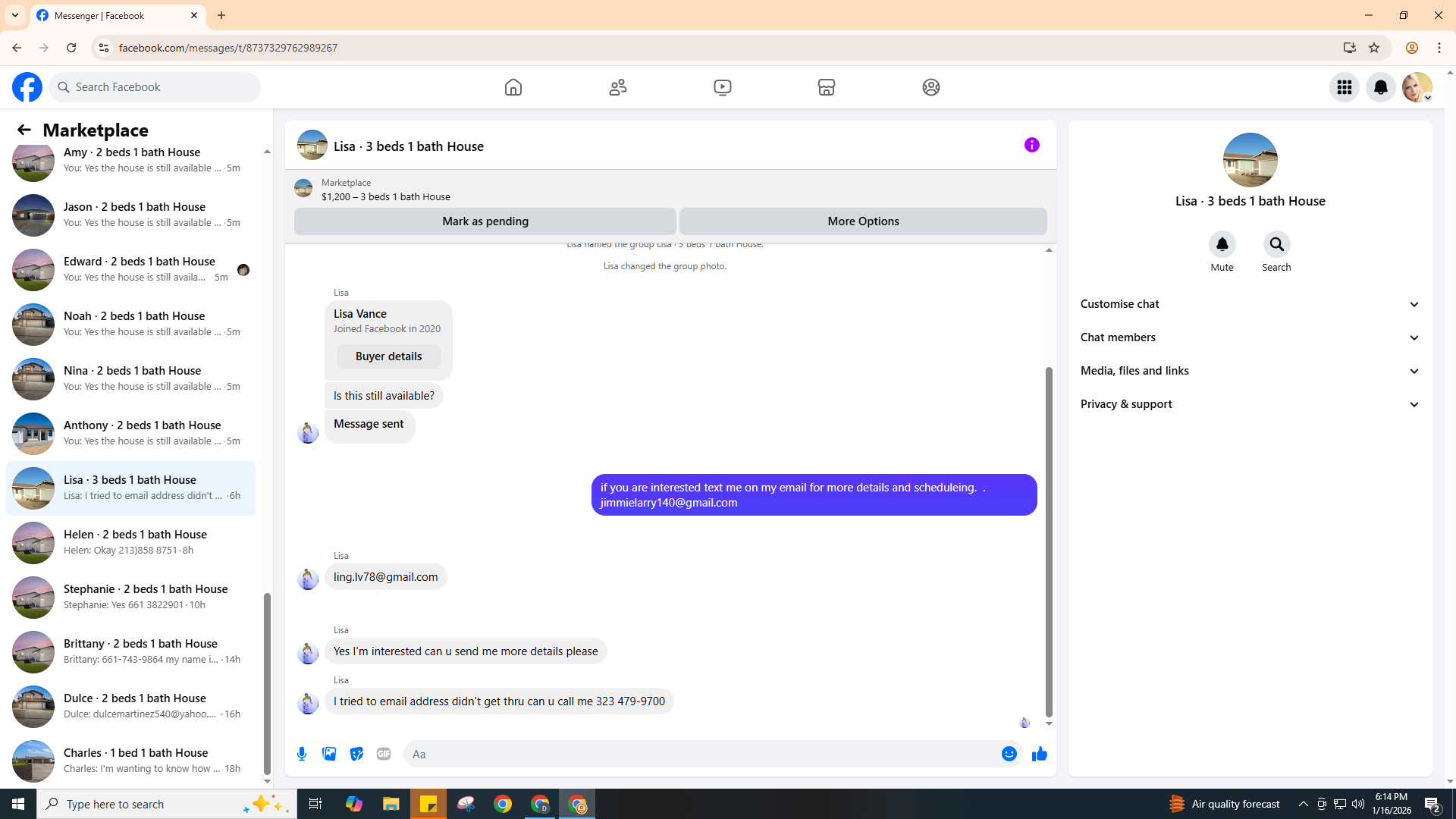Open conversation information purple icon
This screenshot has height=819, width=1456.
(x=1031, y=145)
